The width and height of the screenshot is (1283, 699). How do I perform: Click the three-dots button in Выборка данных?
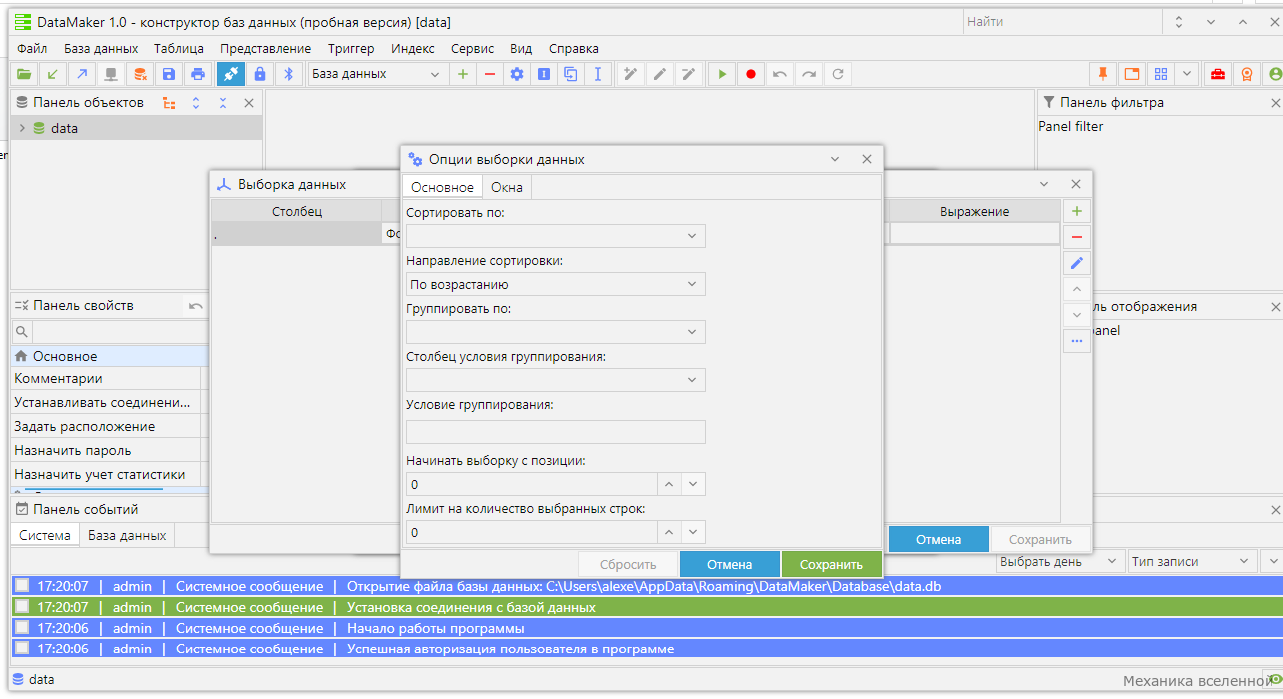[x=1077, y=341]
